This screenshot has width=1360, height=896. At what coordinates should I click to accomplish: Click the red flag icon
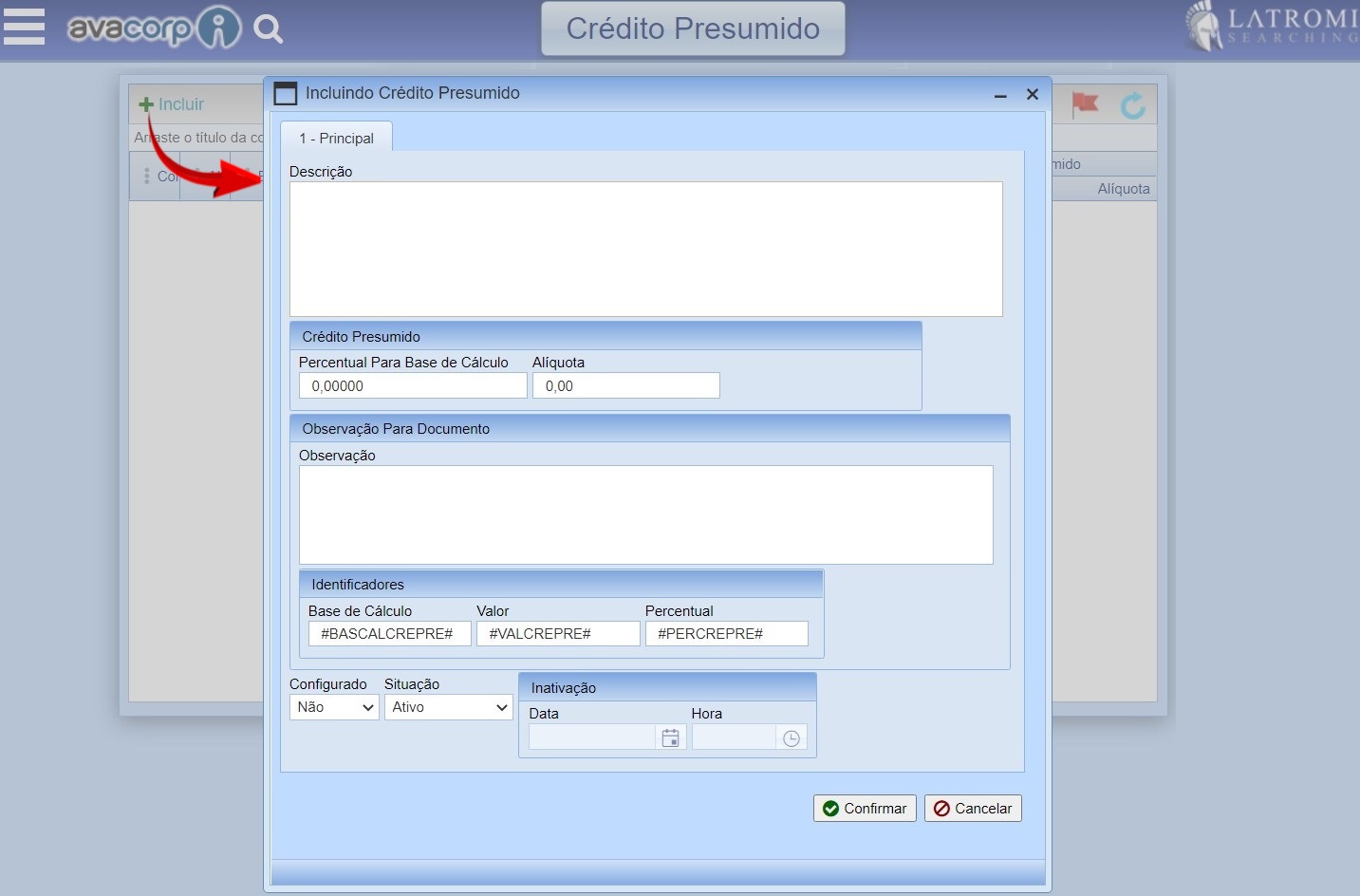tap(1085, 104)
